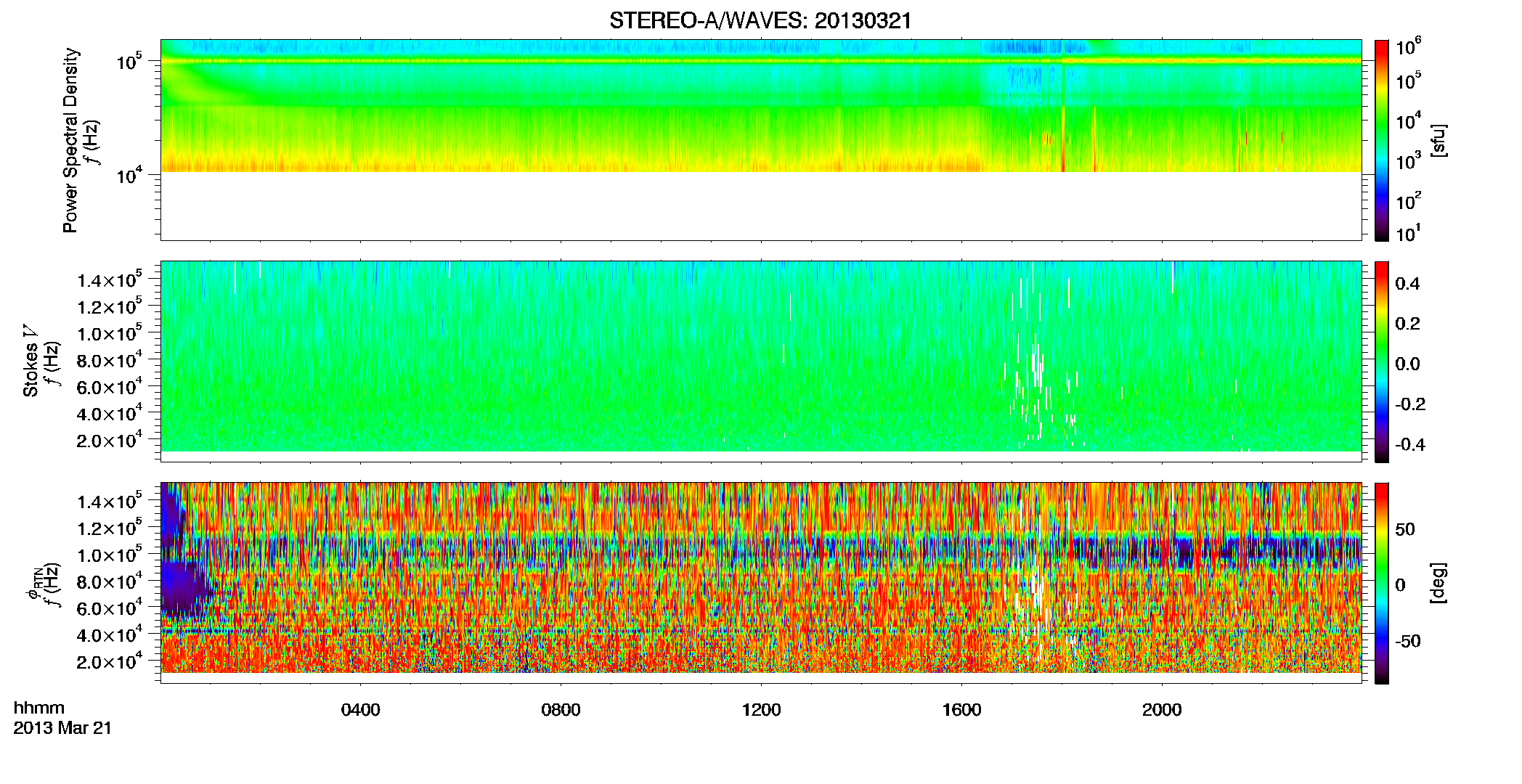
Task: Click the deg color bar beside bottom panel
Action: tap(1382, 582)
